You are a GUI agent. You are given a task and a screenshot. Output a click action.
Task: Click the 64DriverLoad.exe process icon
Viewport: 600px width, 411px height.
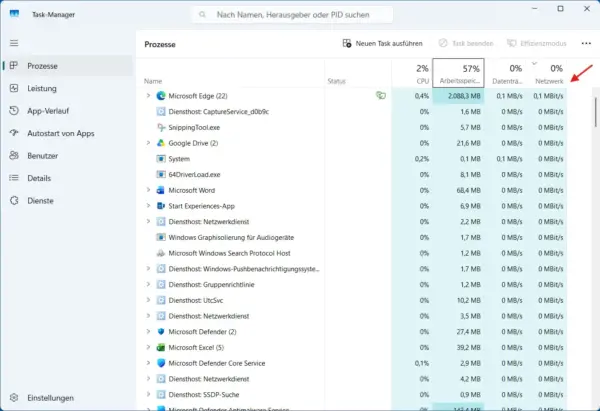click(161, 174)
